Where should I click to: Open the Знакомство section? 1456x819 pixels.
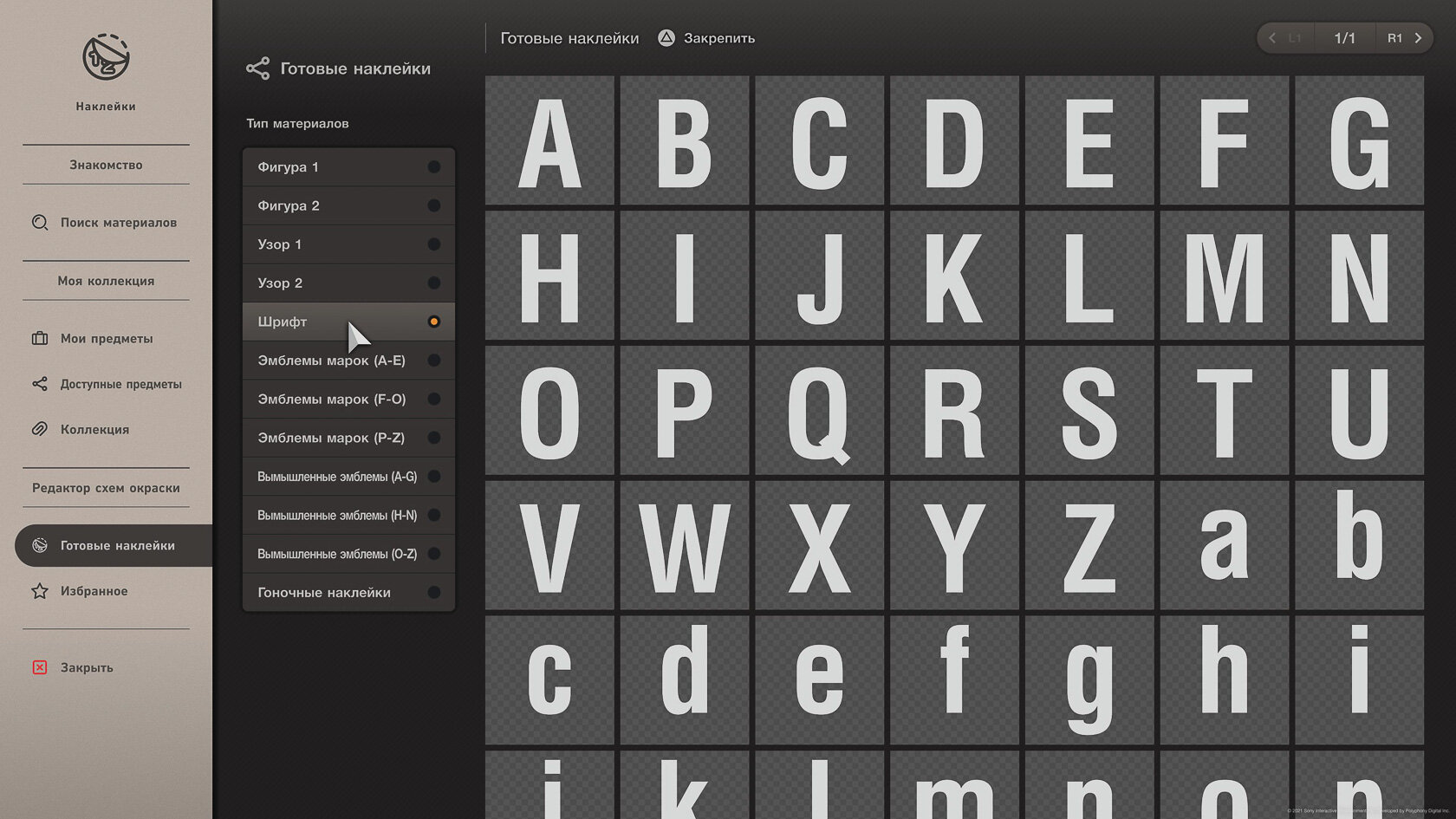click(x=106, y=165)
